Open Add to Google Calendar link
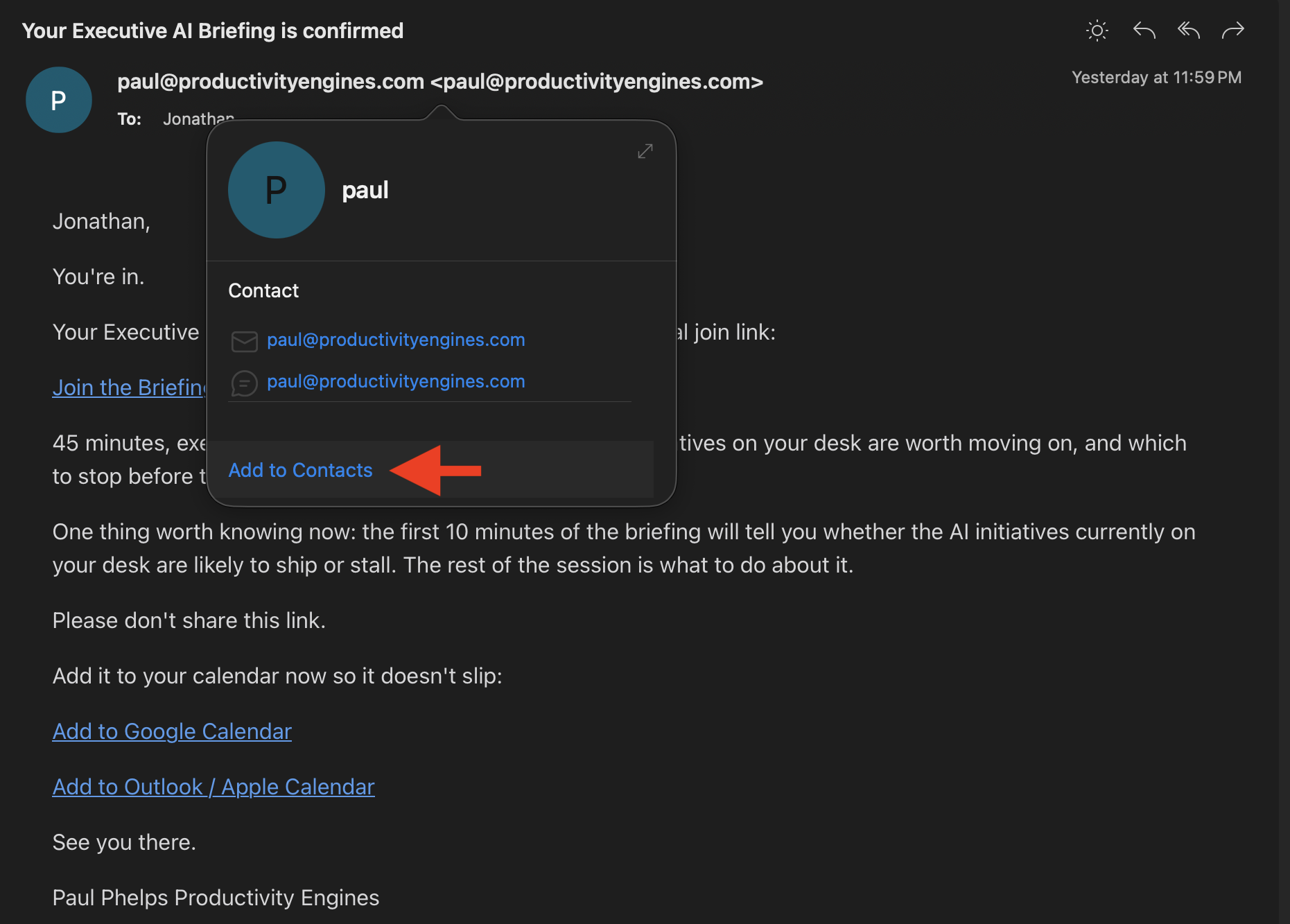The image size is (1290, 924). [172, 731]
